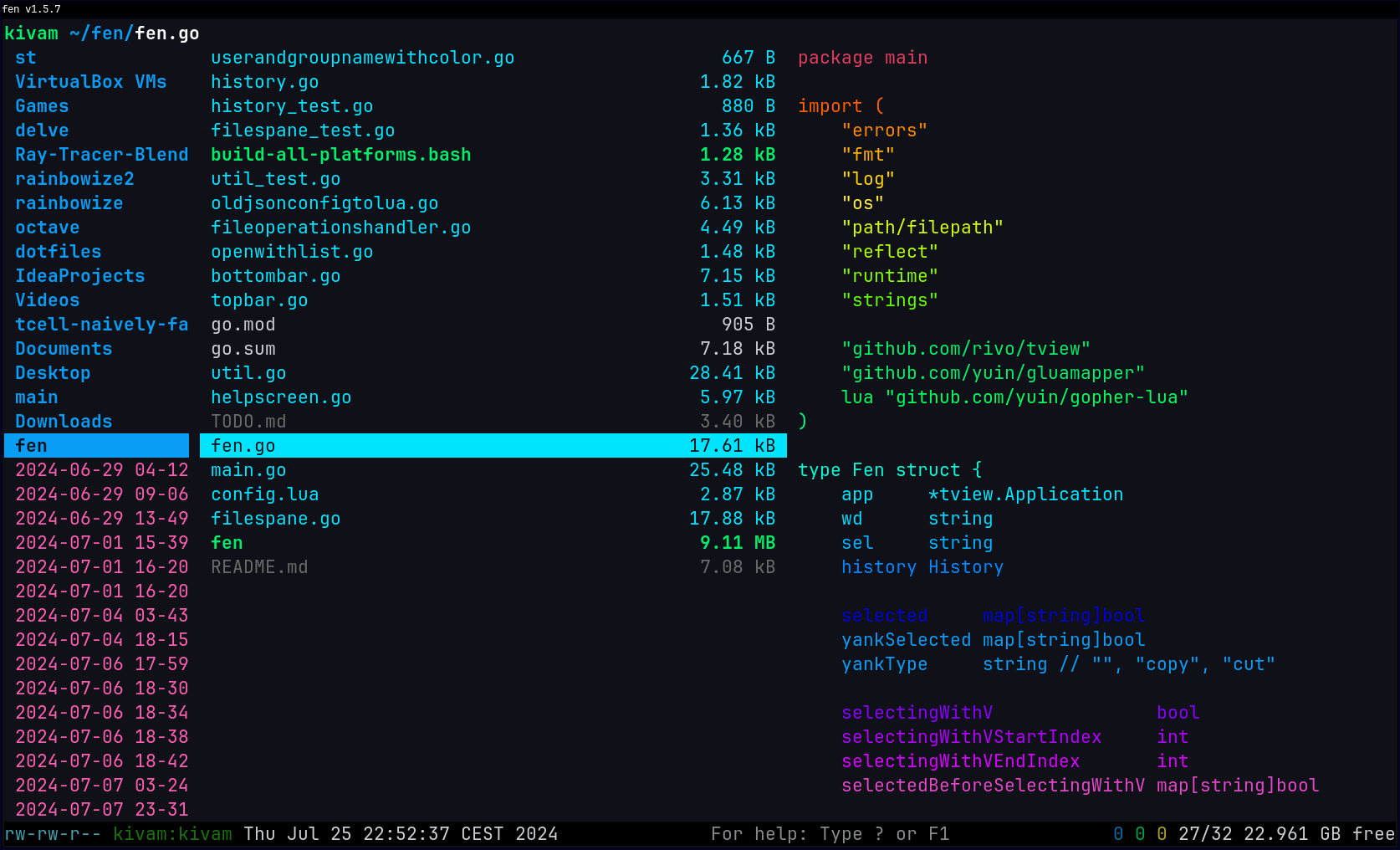Click the '22.961 GB free' disk status

(x=1320, y=834)
